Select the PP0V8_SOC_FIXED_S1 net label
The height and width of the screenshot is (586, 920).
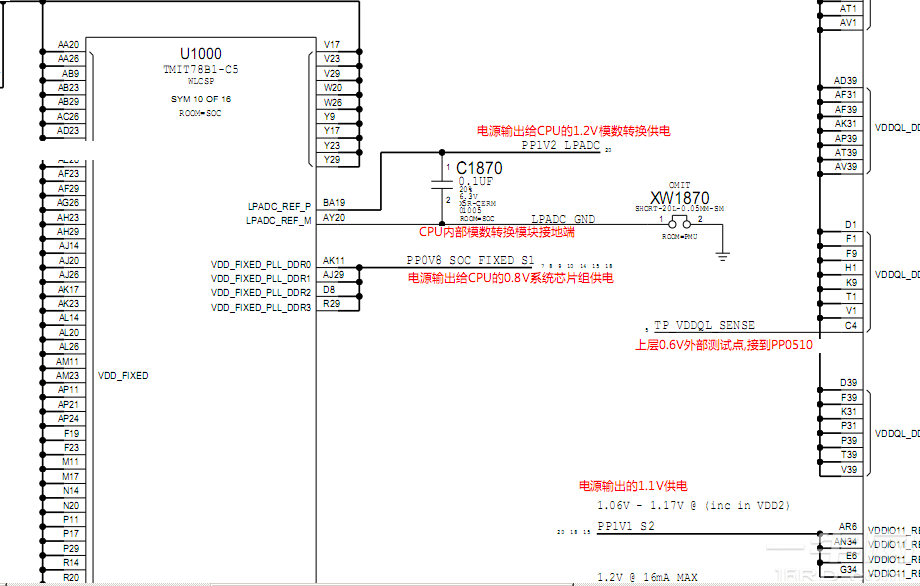470,260
